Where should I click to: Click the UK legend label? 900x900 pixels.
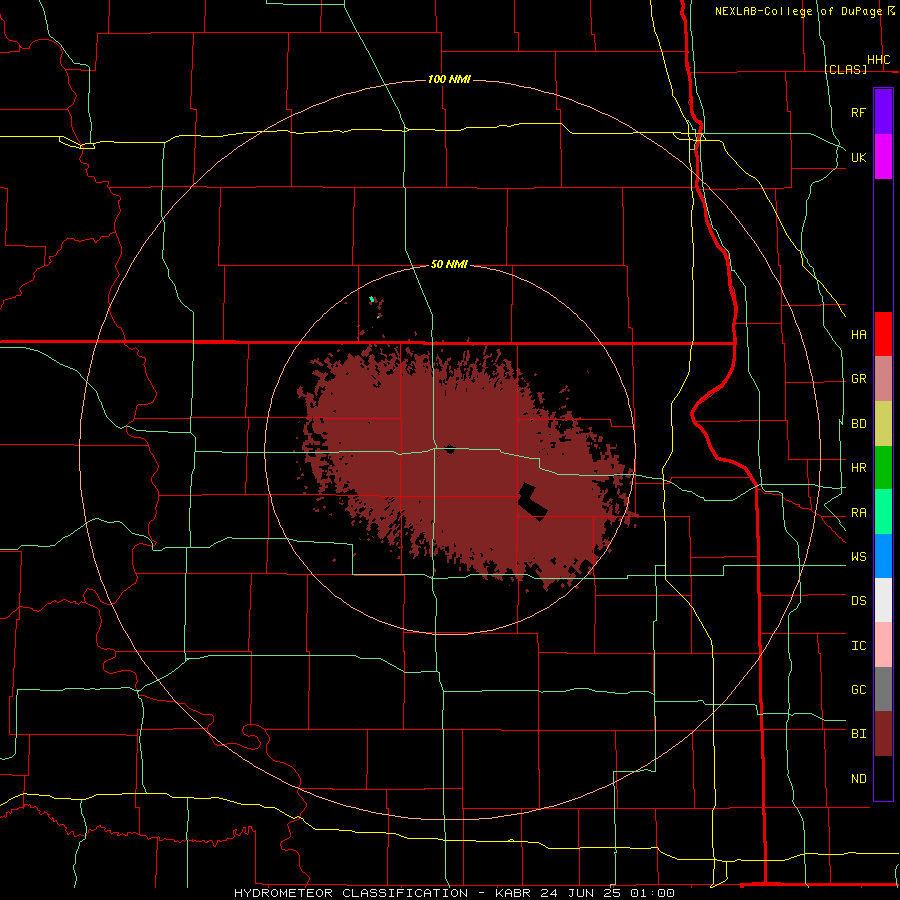pyautogui.click(x=858, y=157)
